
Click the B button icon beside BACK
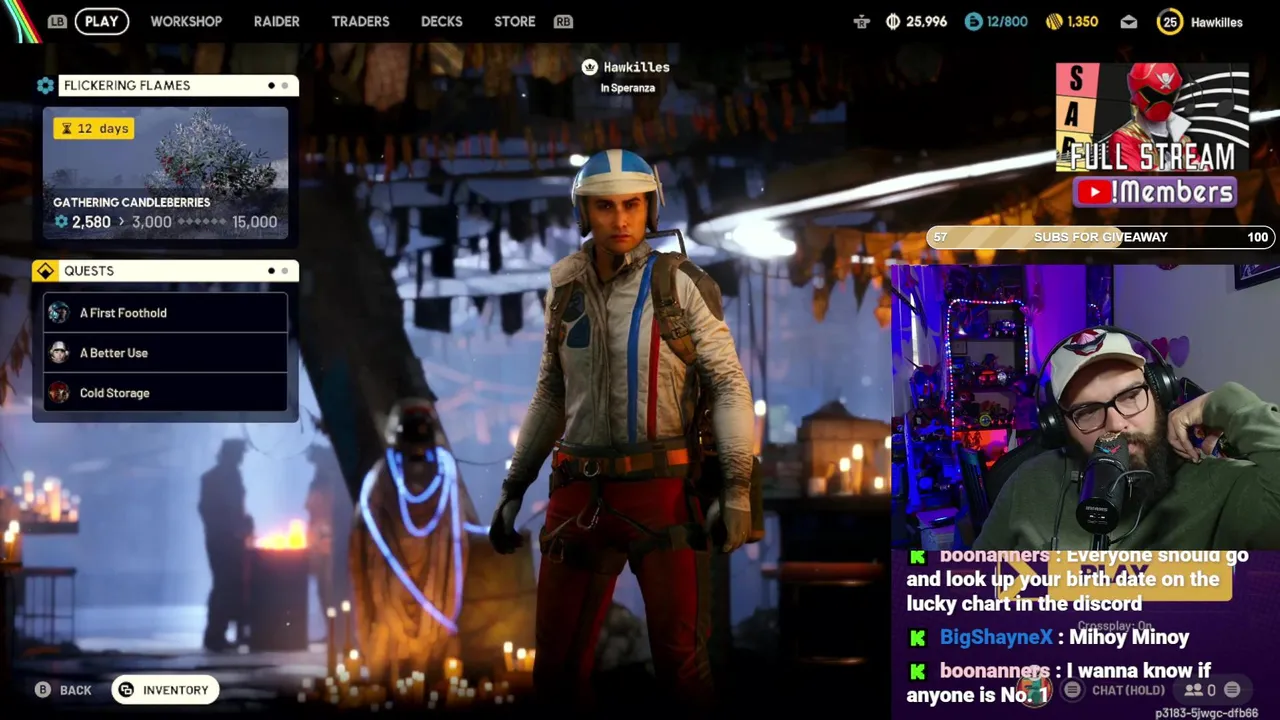(43, 690)
